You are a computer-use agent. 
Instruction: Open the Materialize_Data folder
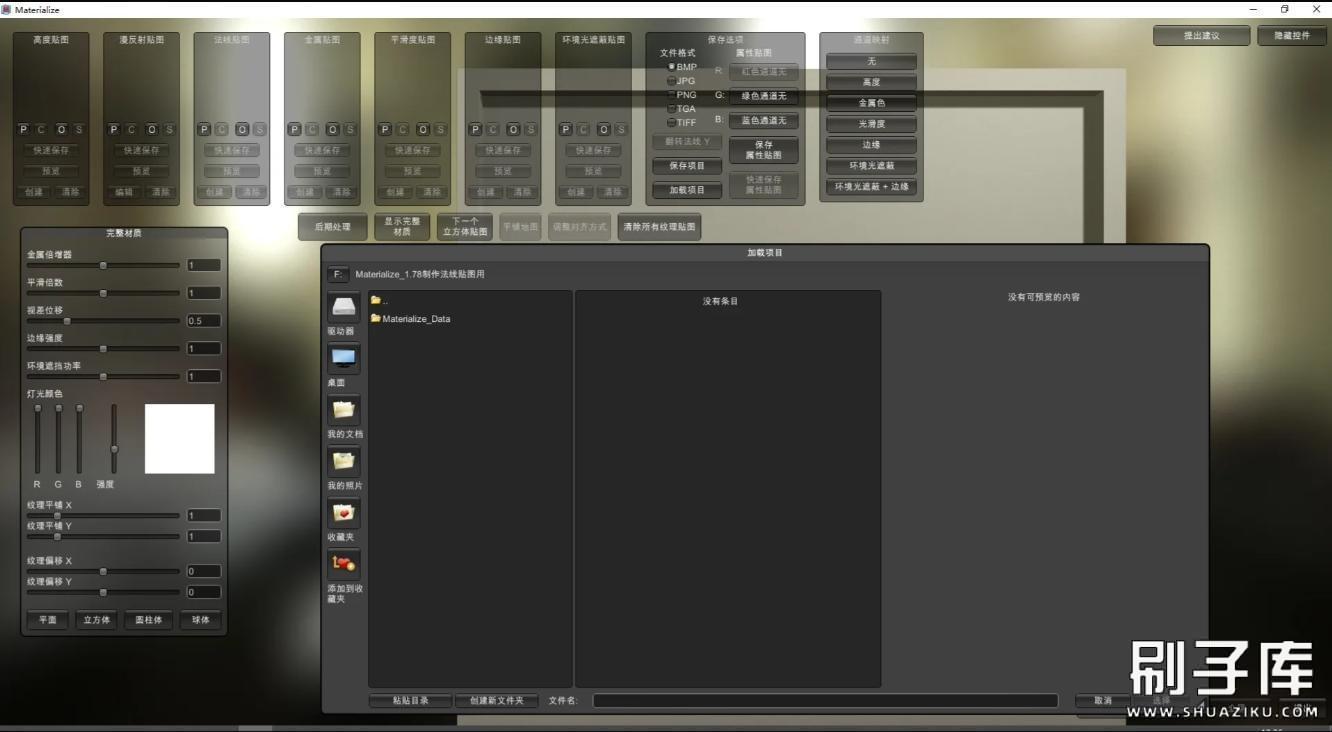pos(415,319)
